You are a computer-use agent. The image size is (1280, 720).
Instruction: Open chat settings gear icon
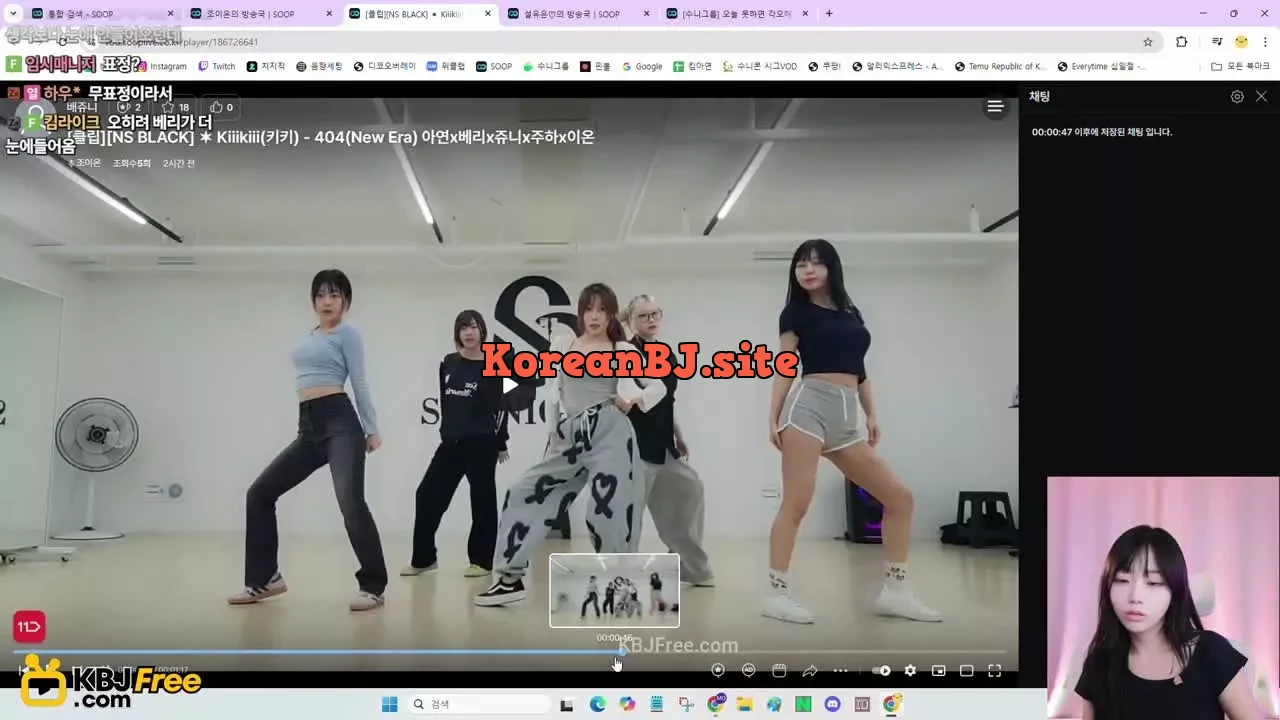(x=1237, y=96)
